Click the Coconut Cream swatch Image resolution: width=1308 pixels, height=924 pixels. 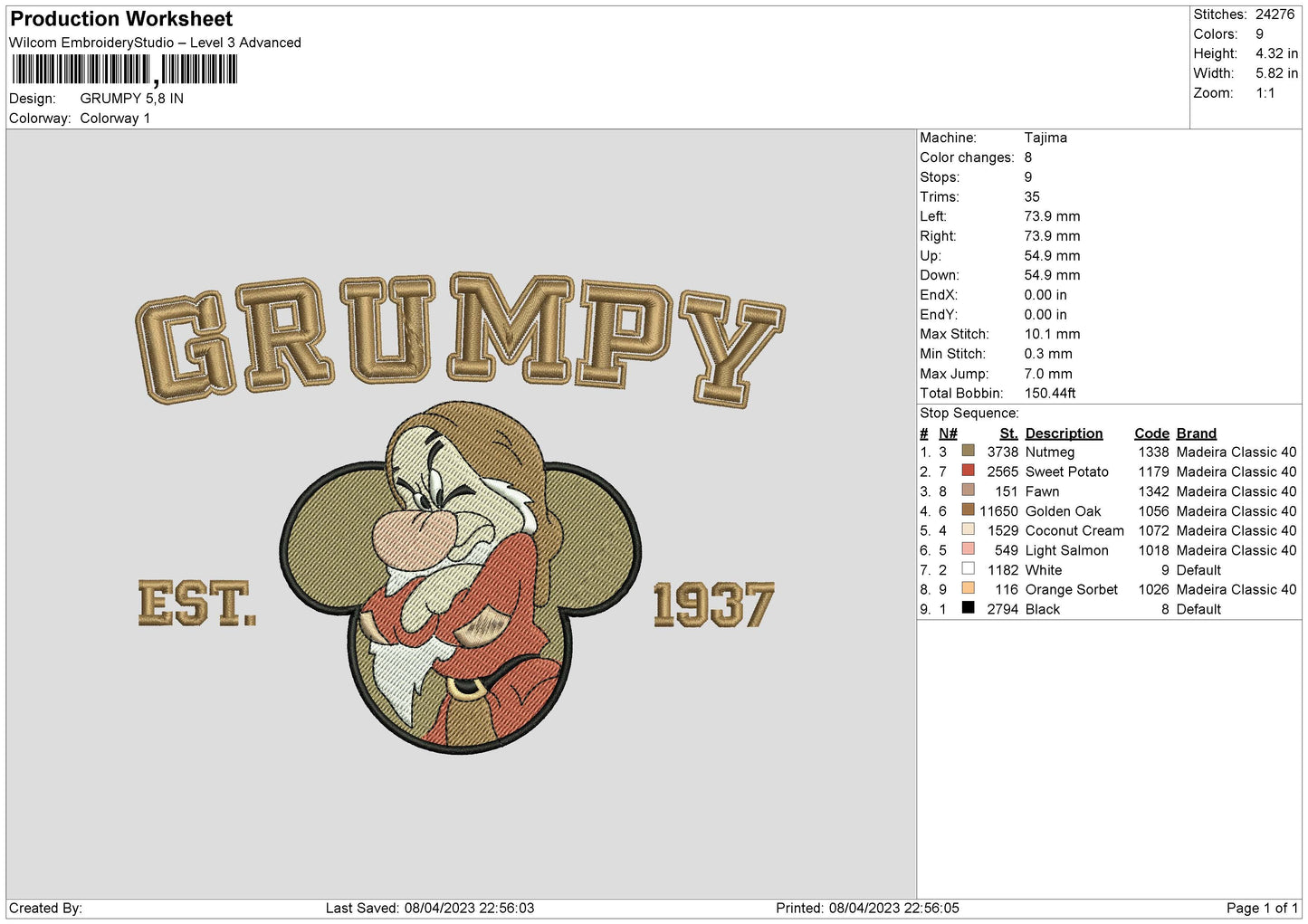pos(968,529)
